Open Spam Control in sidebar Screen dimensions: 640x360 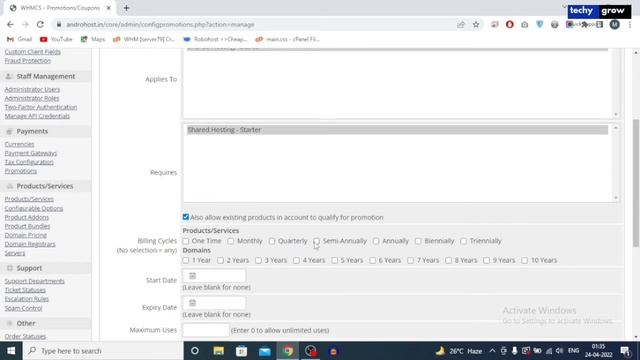click(23, 308)
